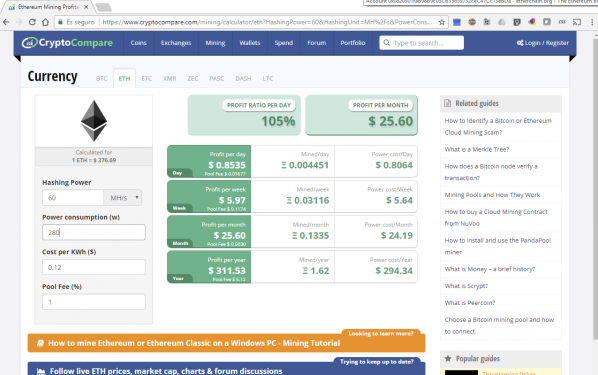
Task: Click the browser address bar URL
Action: [267, 22]
